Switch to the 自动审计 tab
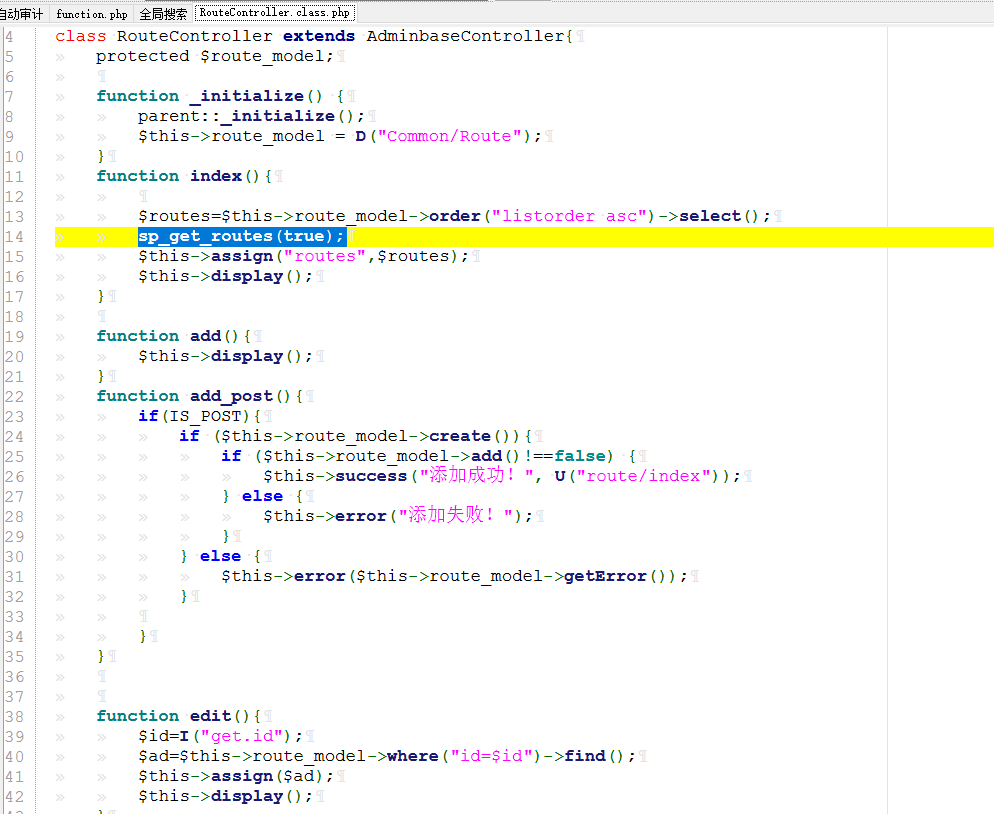The height and width of the screenshot is (814, 994). (x=22, y=13)
